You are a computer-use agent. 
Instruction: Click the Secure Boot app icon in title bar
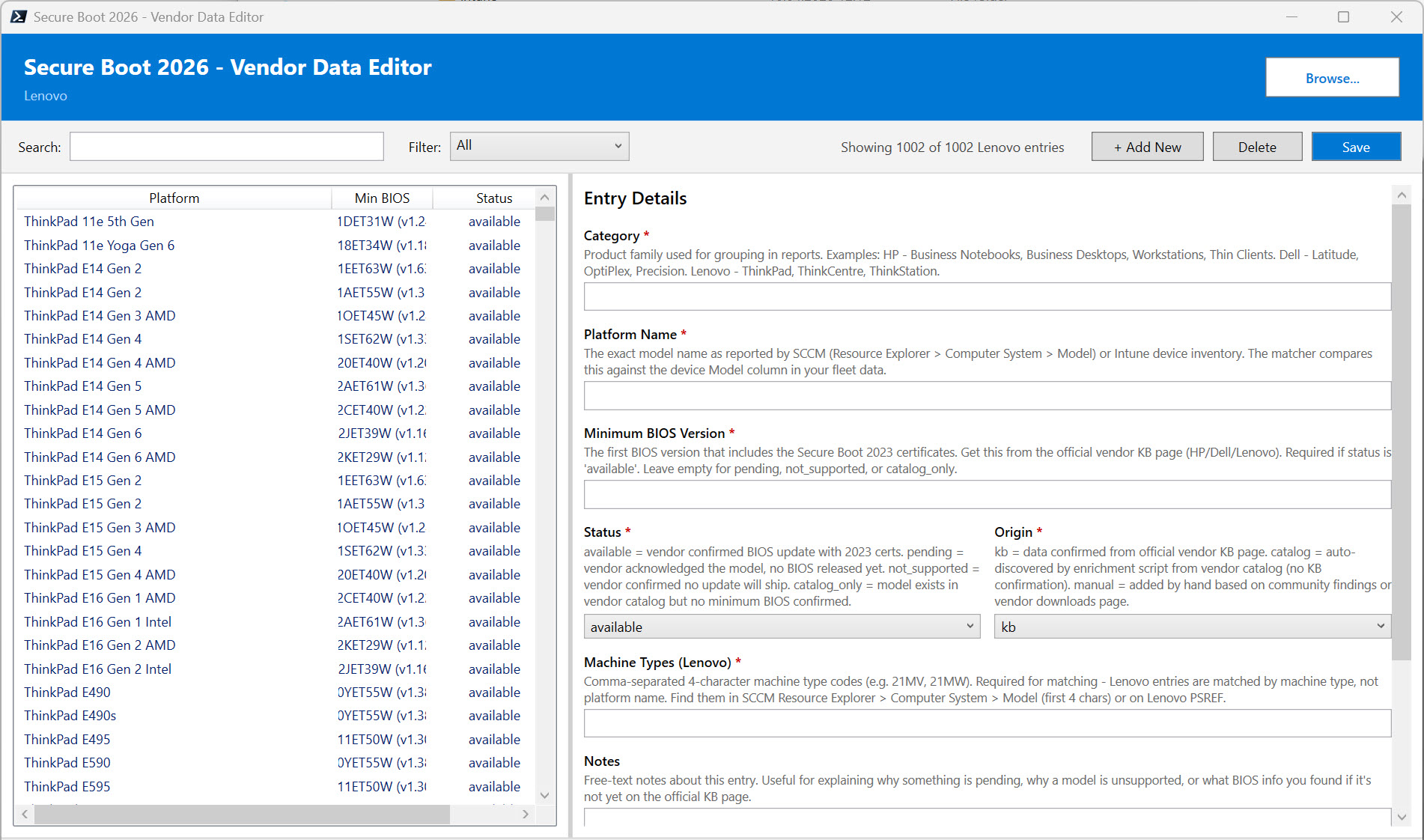[19, 16]
